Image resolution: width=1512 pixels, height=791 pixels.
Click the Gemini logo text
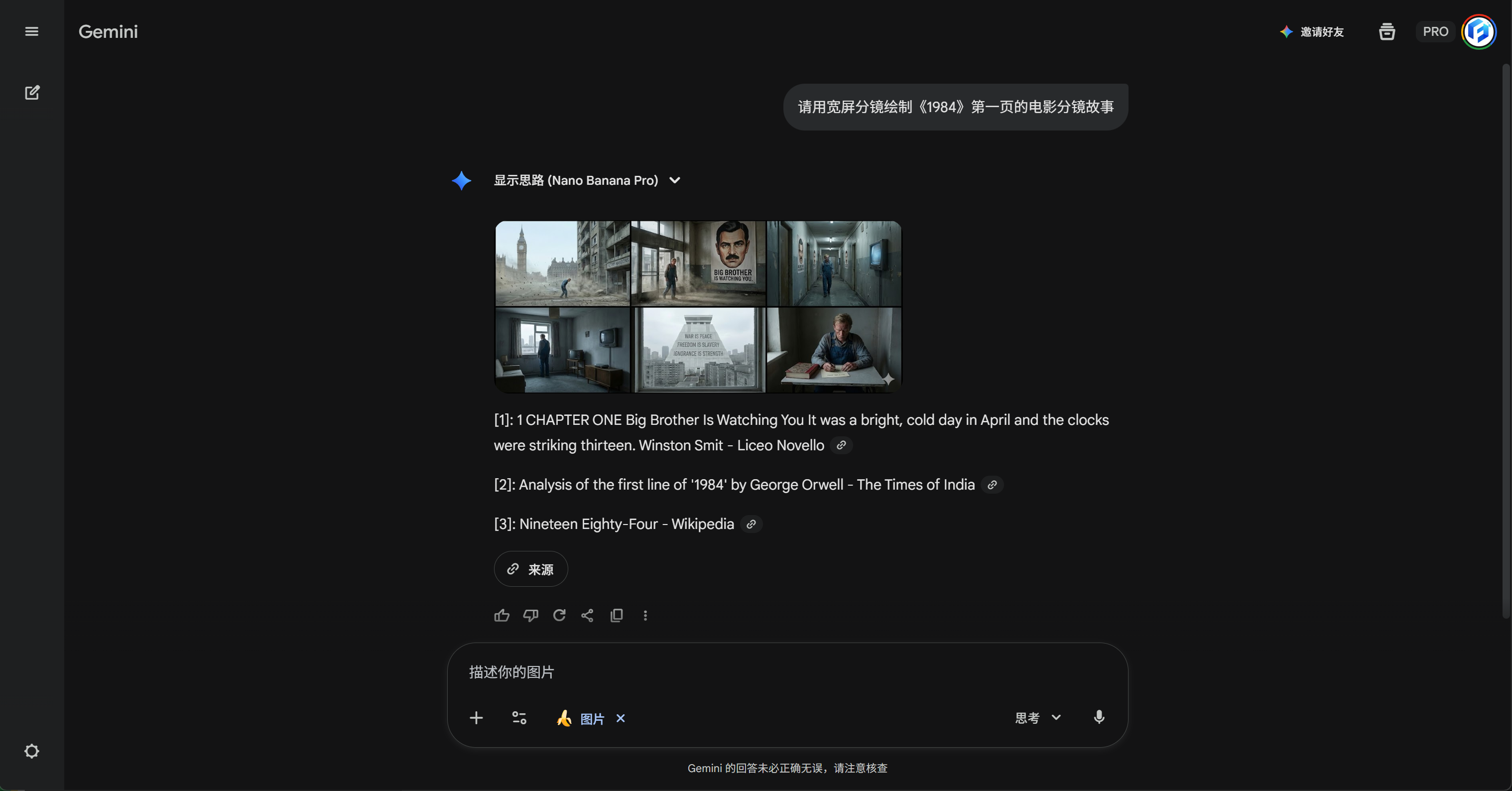[108, 32]
